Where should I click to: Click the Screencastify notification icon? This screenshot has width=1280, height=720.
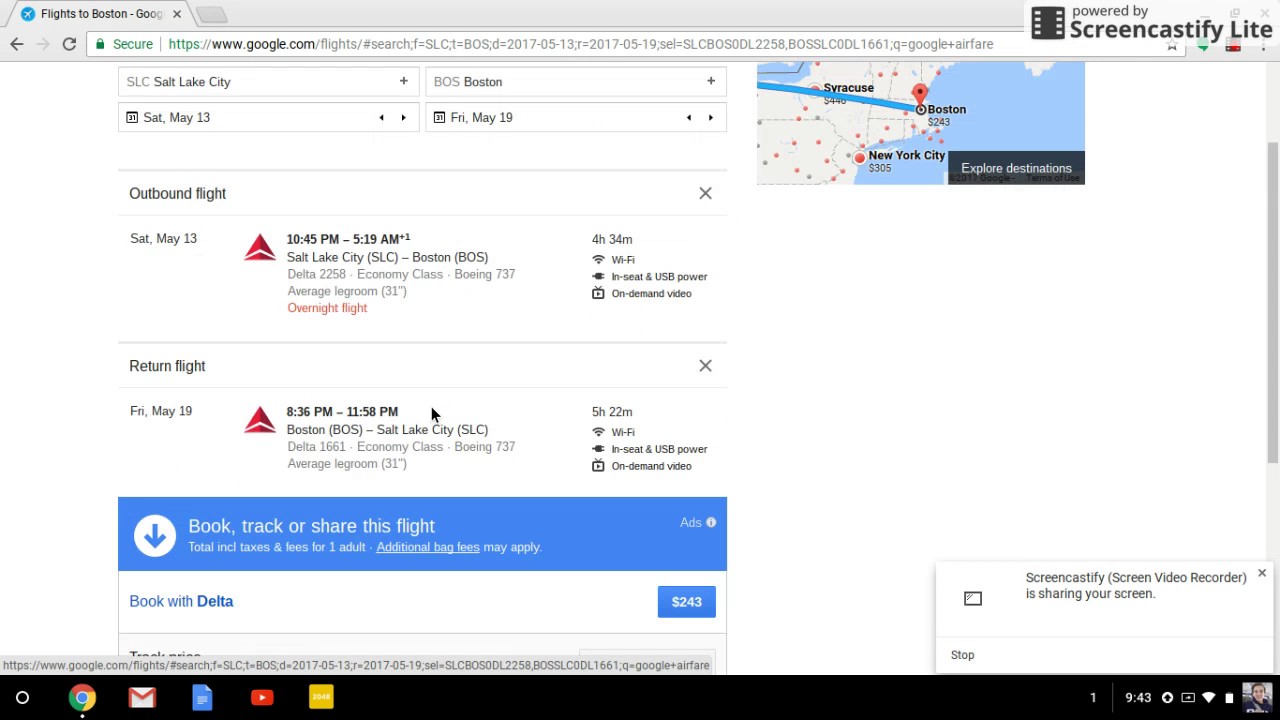(x=973, y=598)
